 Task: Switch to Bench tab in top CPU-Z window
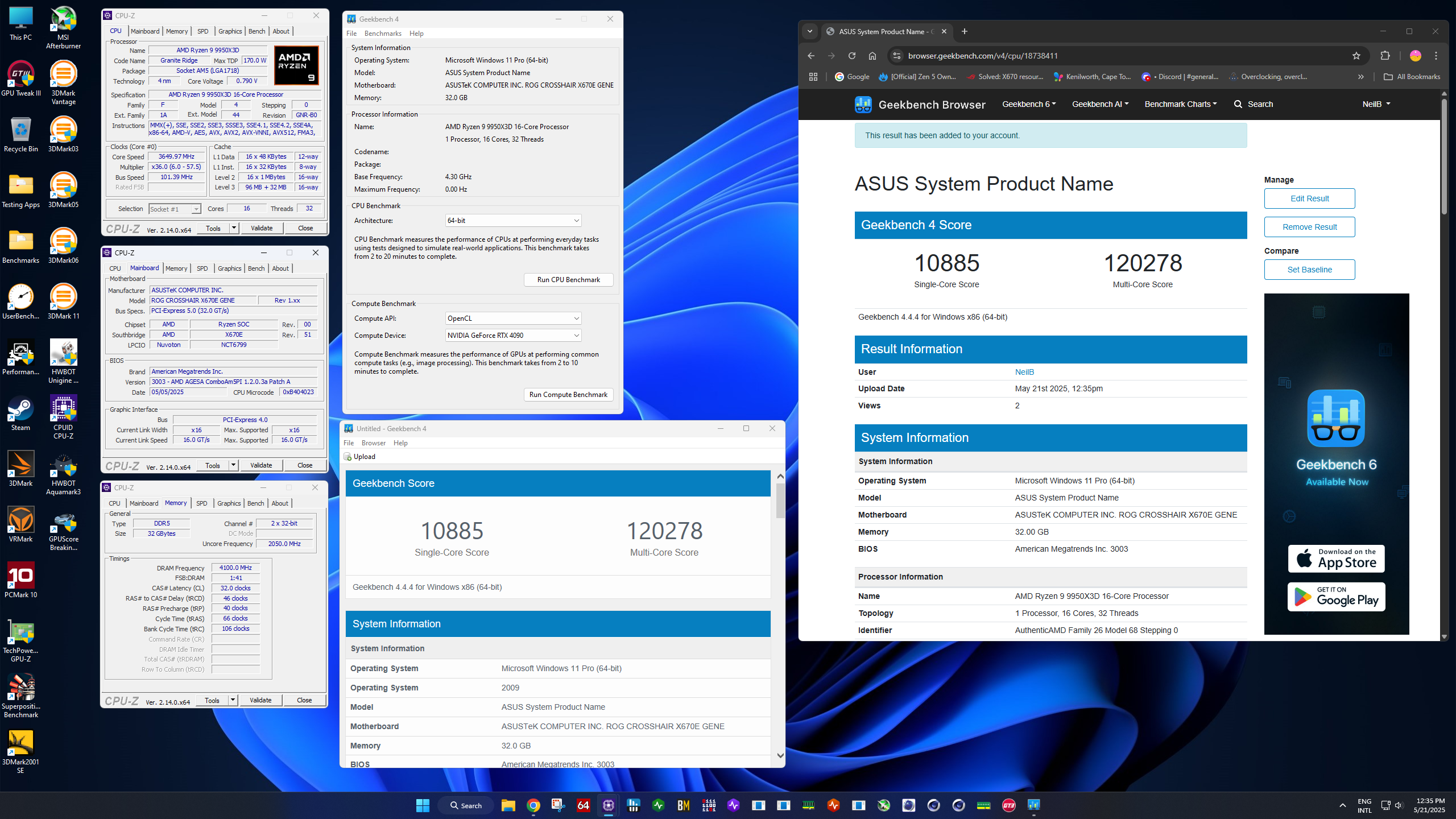click(x=257, y=31)
